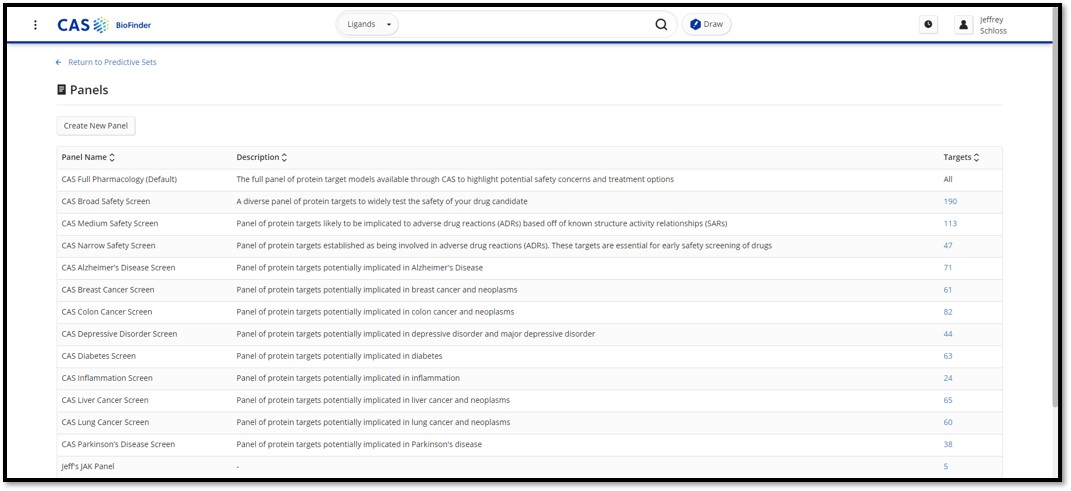Select CAS Full Pharmacology (Default) row name
The height and width of the screenshot is (491, 1071).
coord(120,179)
